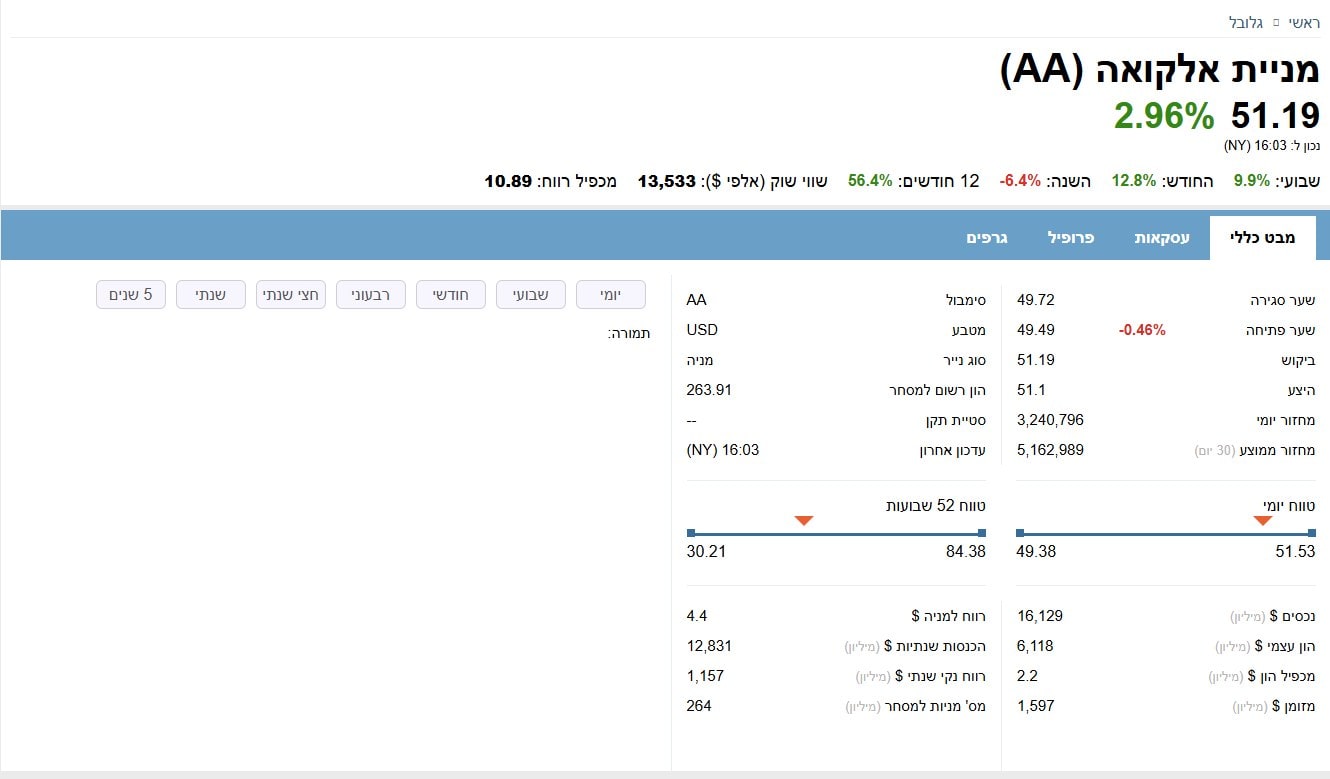
Task: Click the cash value '1,597'
Action: pos(1036,706)
